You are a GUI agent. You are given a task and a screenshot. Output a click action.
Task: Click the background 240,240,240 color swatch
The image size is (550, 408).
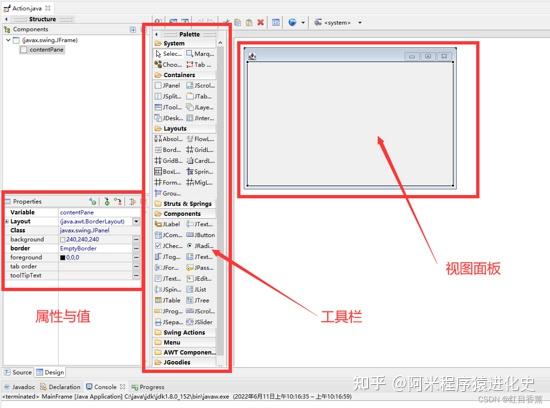pos(63,240)
